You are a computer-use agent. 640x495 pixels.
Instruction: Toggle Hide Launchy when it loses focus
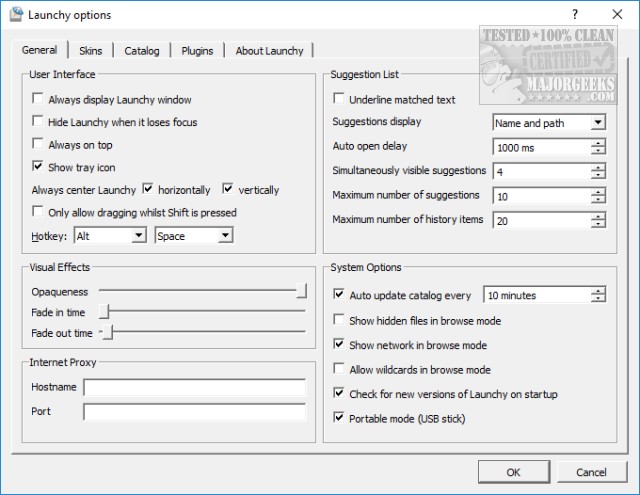(x=38, y=121)
